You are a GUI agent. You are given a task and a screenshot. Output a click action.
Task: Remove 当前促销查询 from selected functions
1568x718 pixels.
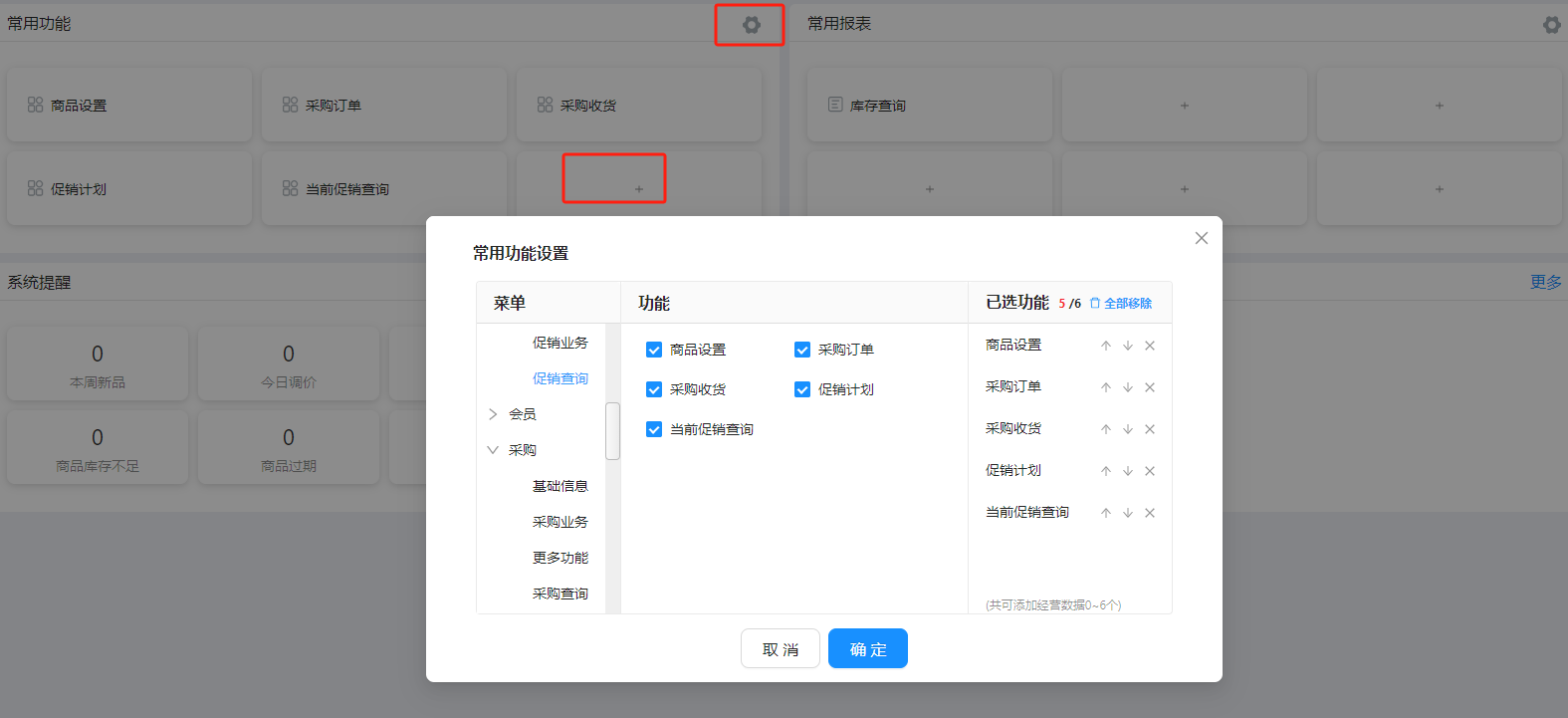[x=1150, y=513]
